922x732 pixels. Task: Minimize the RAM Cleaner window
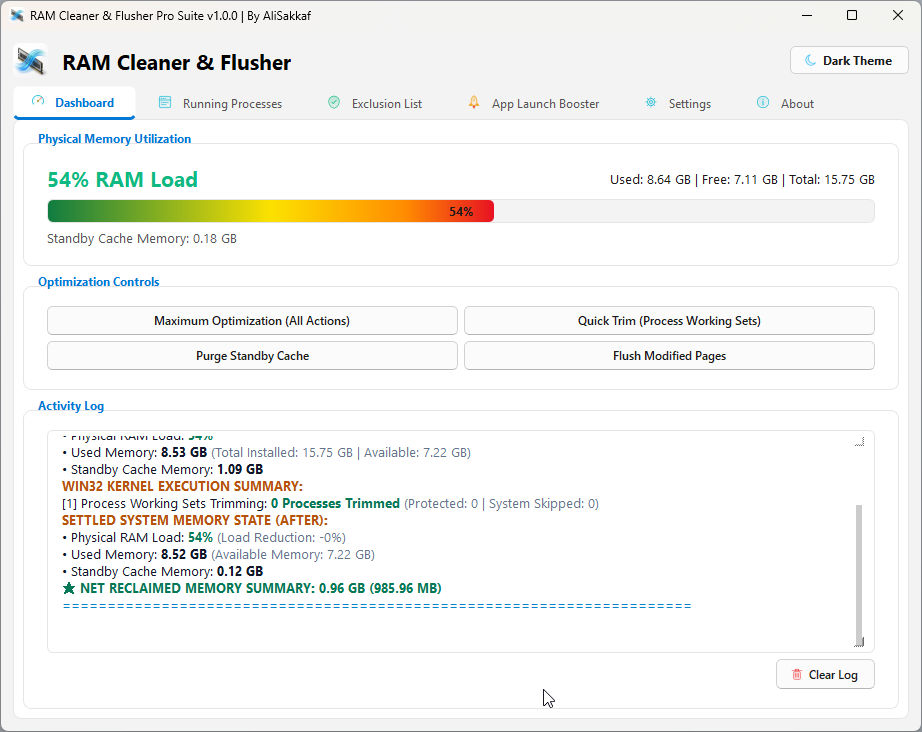click(807, 15)
